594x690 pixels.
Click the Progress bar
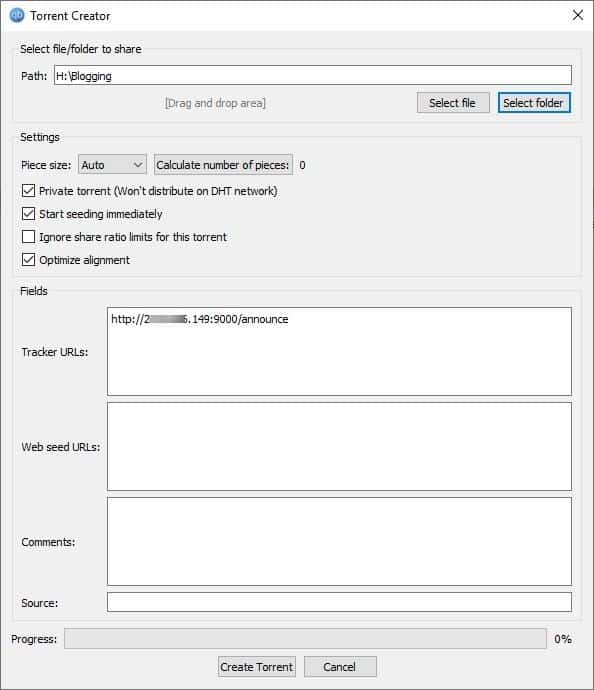305,639
